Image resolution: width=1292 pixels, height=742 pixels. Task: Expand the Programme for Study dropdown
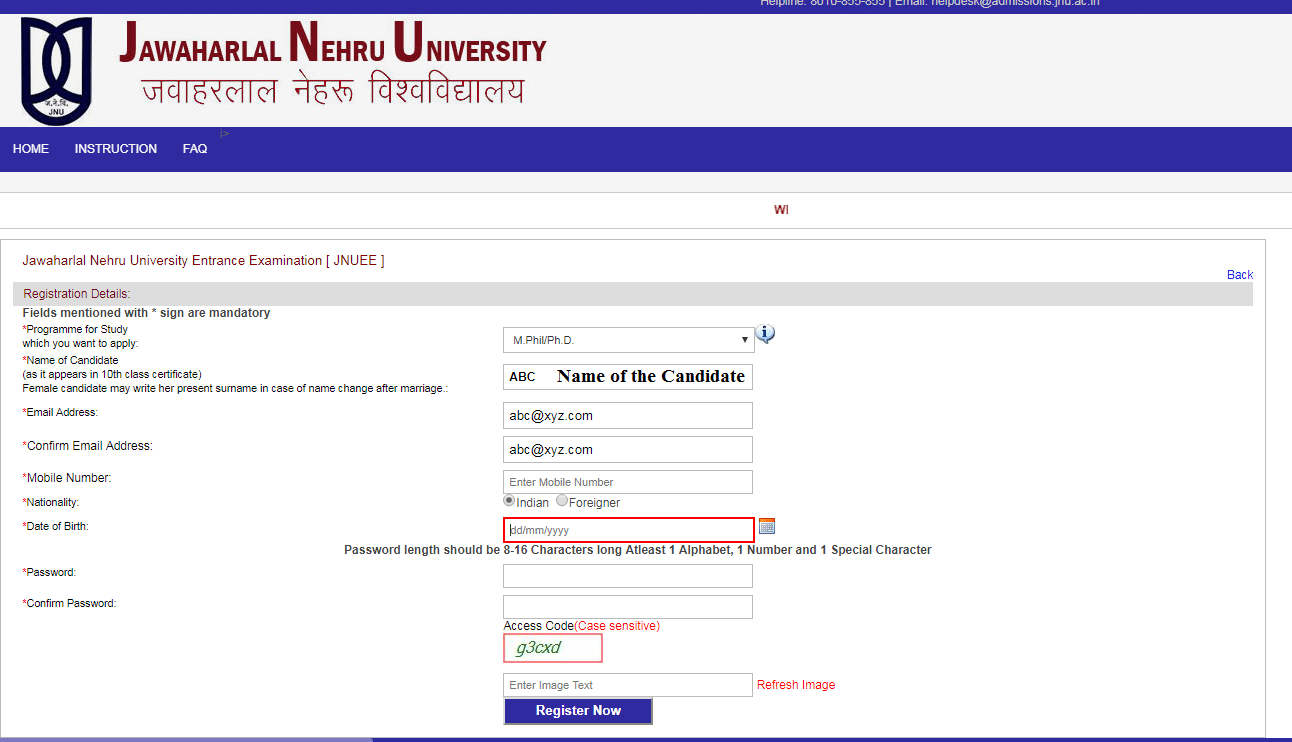pyautogui.click(x=628, y=340)
